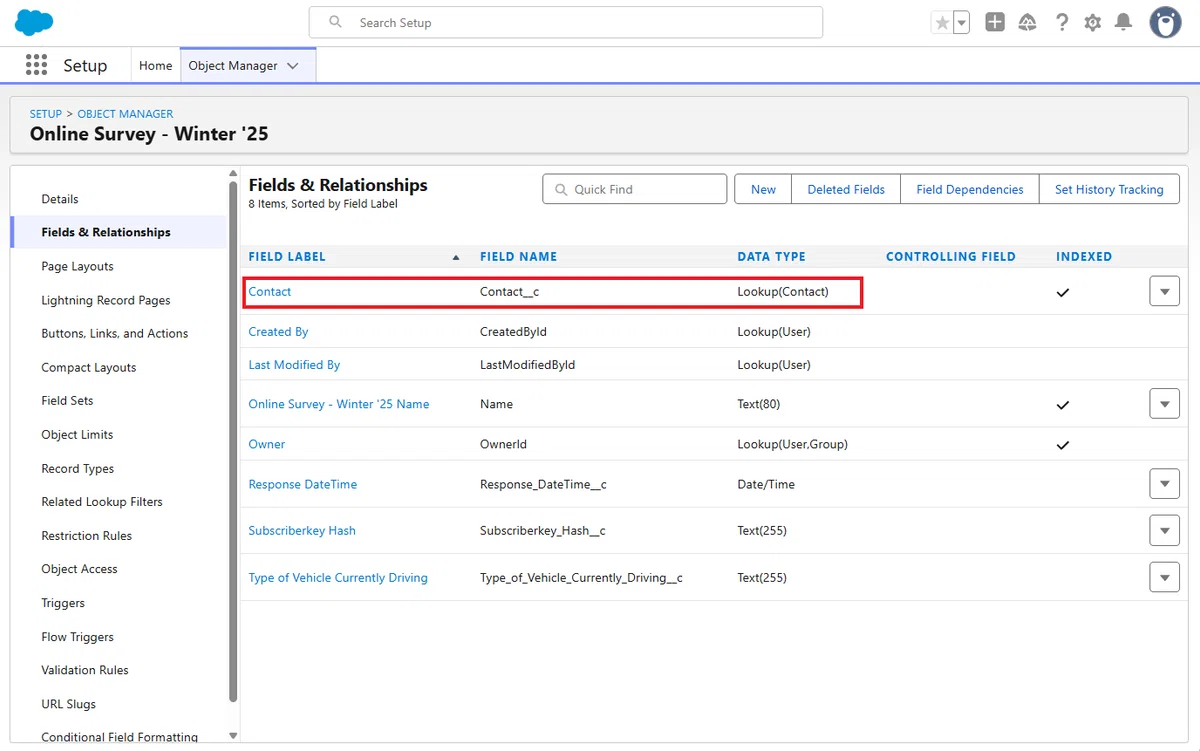1200x751 pixels.
Task: Expand the Object Manager tab chevron
Action: 293,66
